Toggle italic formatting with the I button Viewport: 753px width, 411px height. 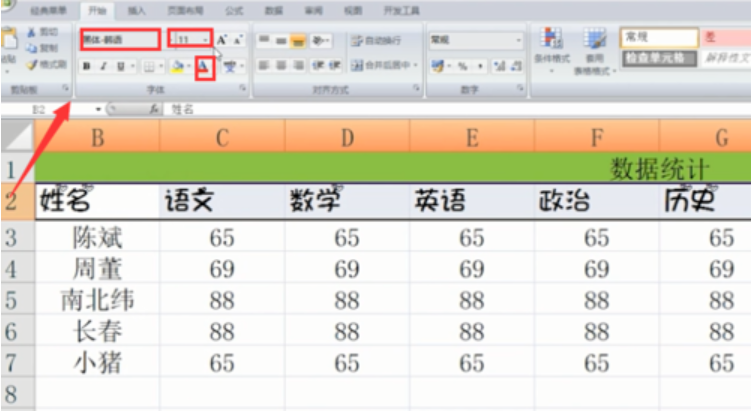point(103,67)
